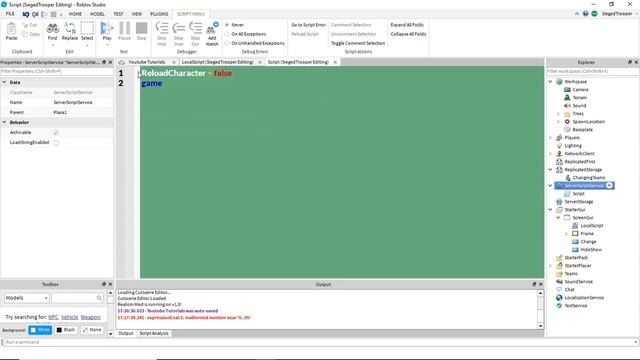Select the ChangingTeams item in Explorer
The image size is (640, 360).
click(x=589, y=178)
